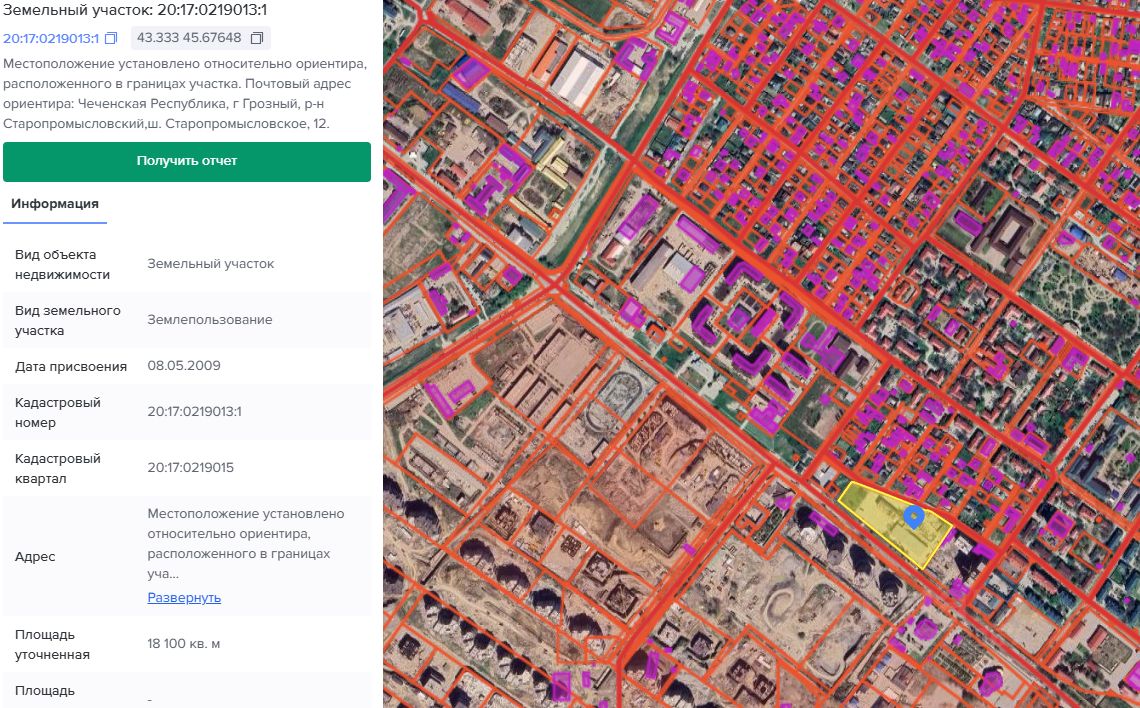Copy the cadastral number 20:17:0219013:1
This screenshot has width=1140, height=708.
click(x=111, y=38)
